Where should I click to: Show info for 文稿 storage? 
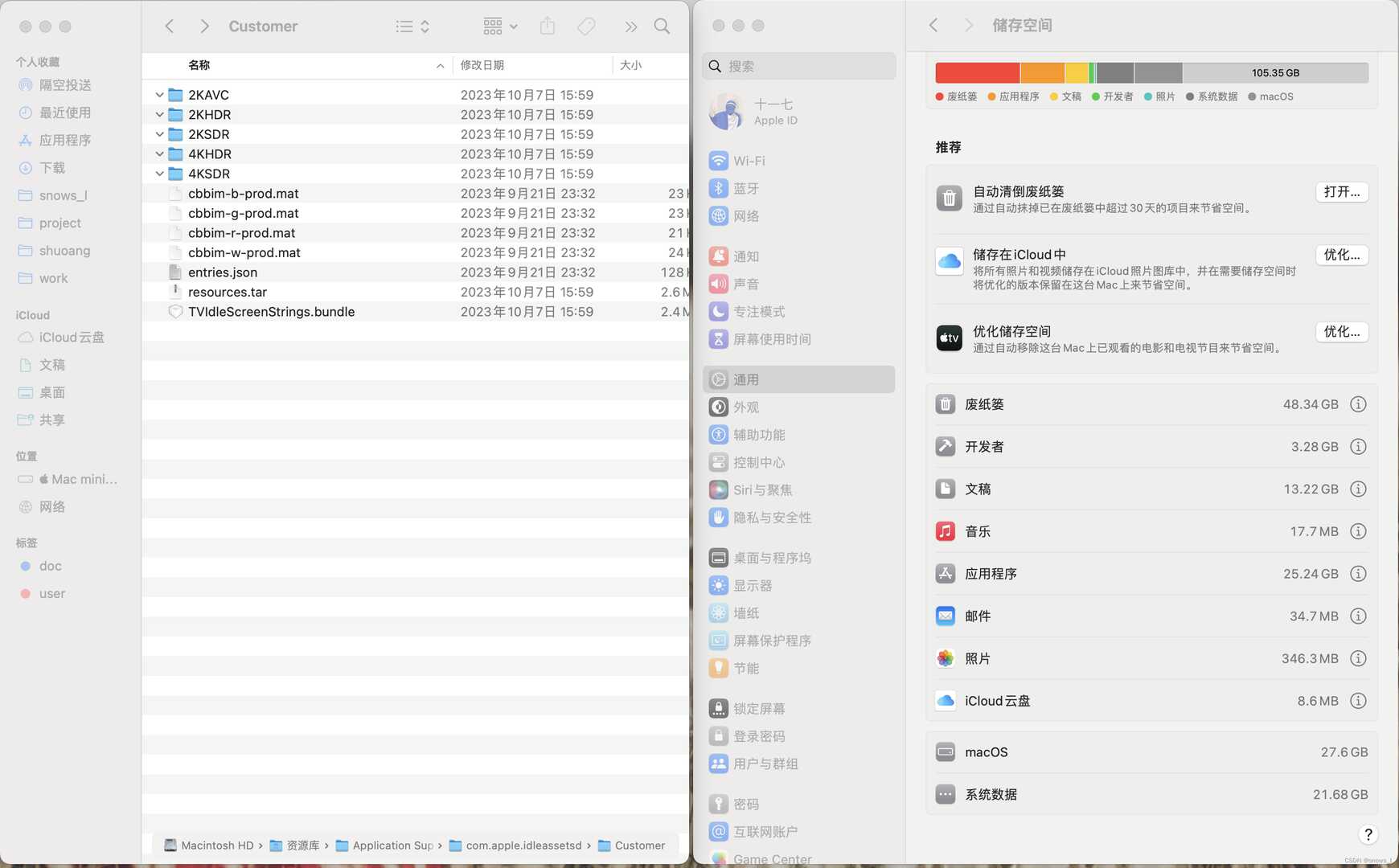point(1358,489)
